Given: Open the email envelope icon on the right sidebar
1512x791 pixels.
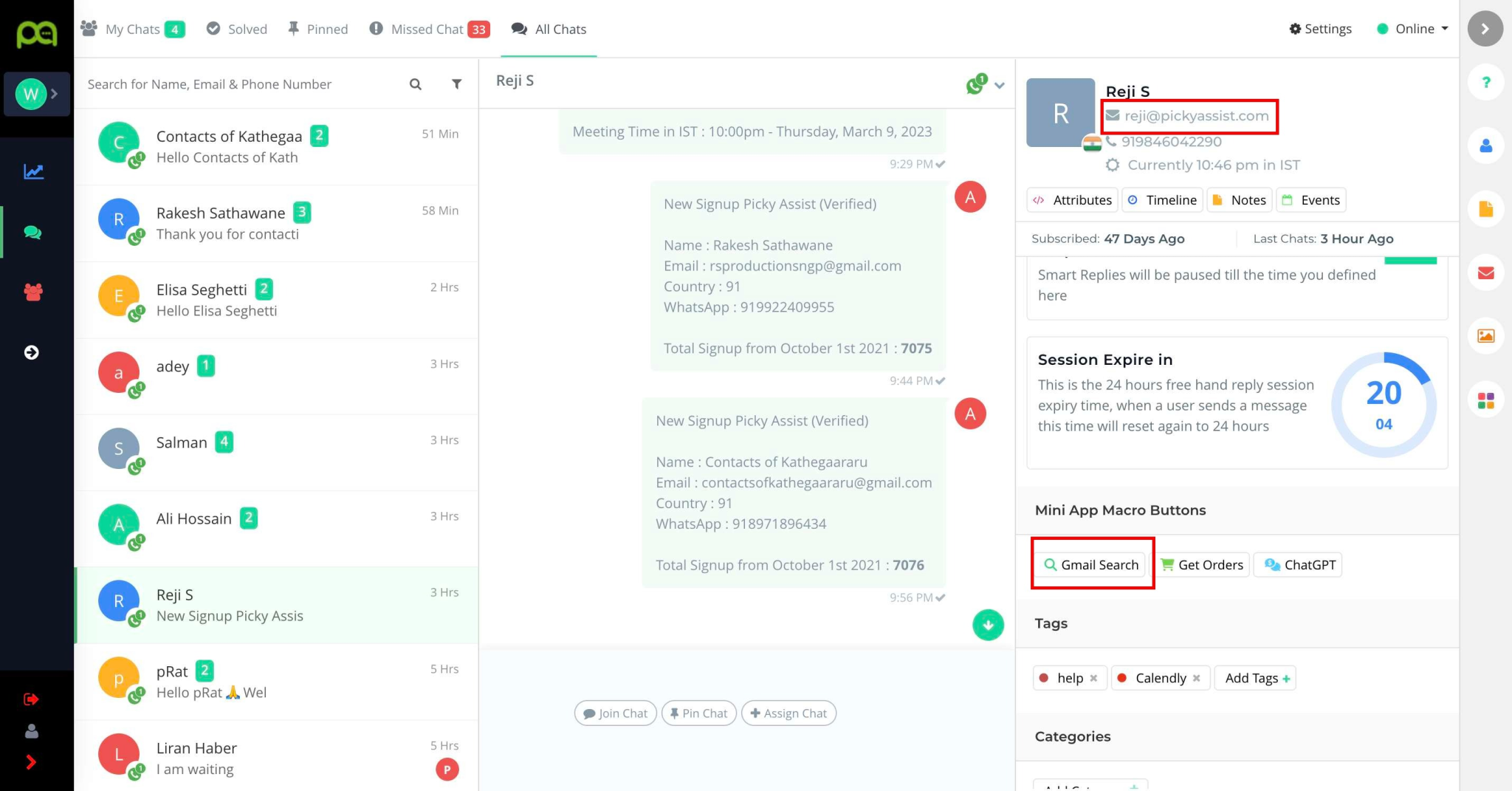Looking at the screenshot, I should point(1485,273).
